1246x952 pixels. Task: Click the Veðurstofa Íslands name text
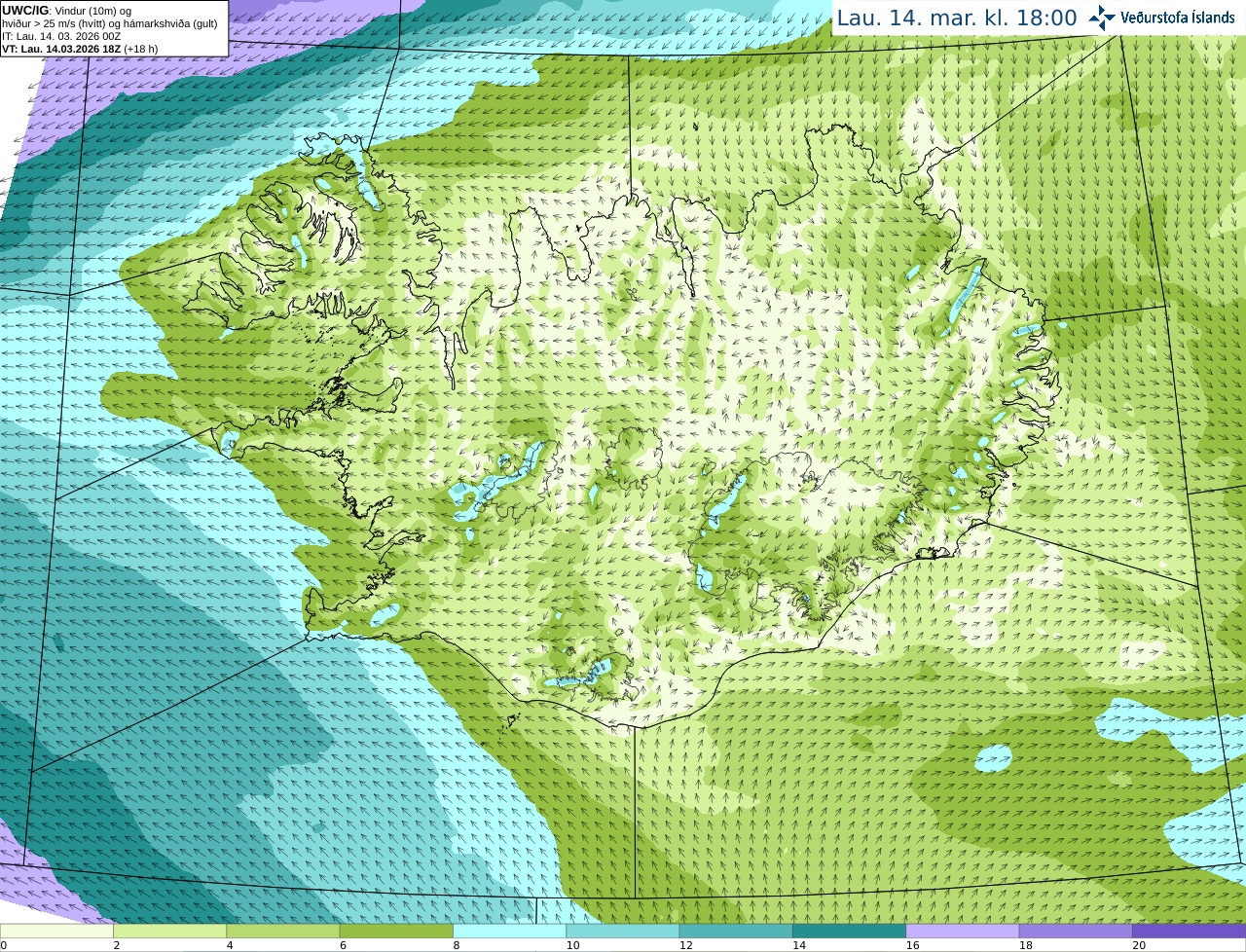(1178, 18)
